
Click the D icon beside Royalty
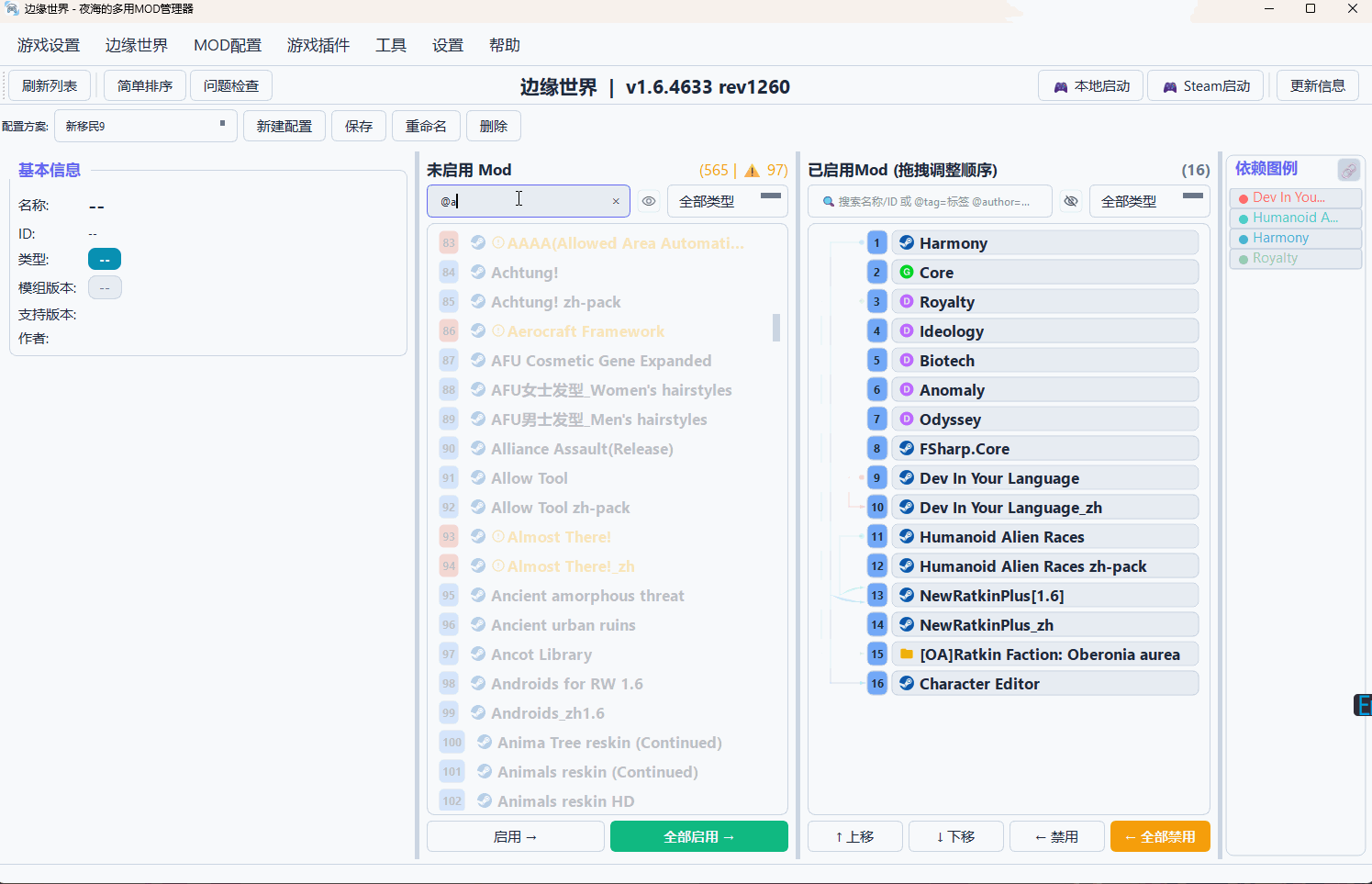pos(905,301)
